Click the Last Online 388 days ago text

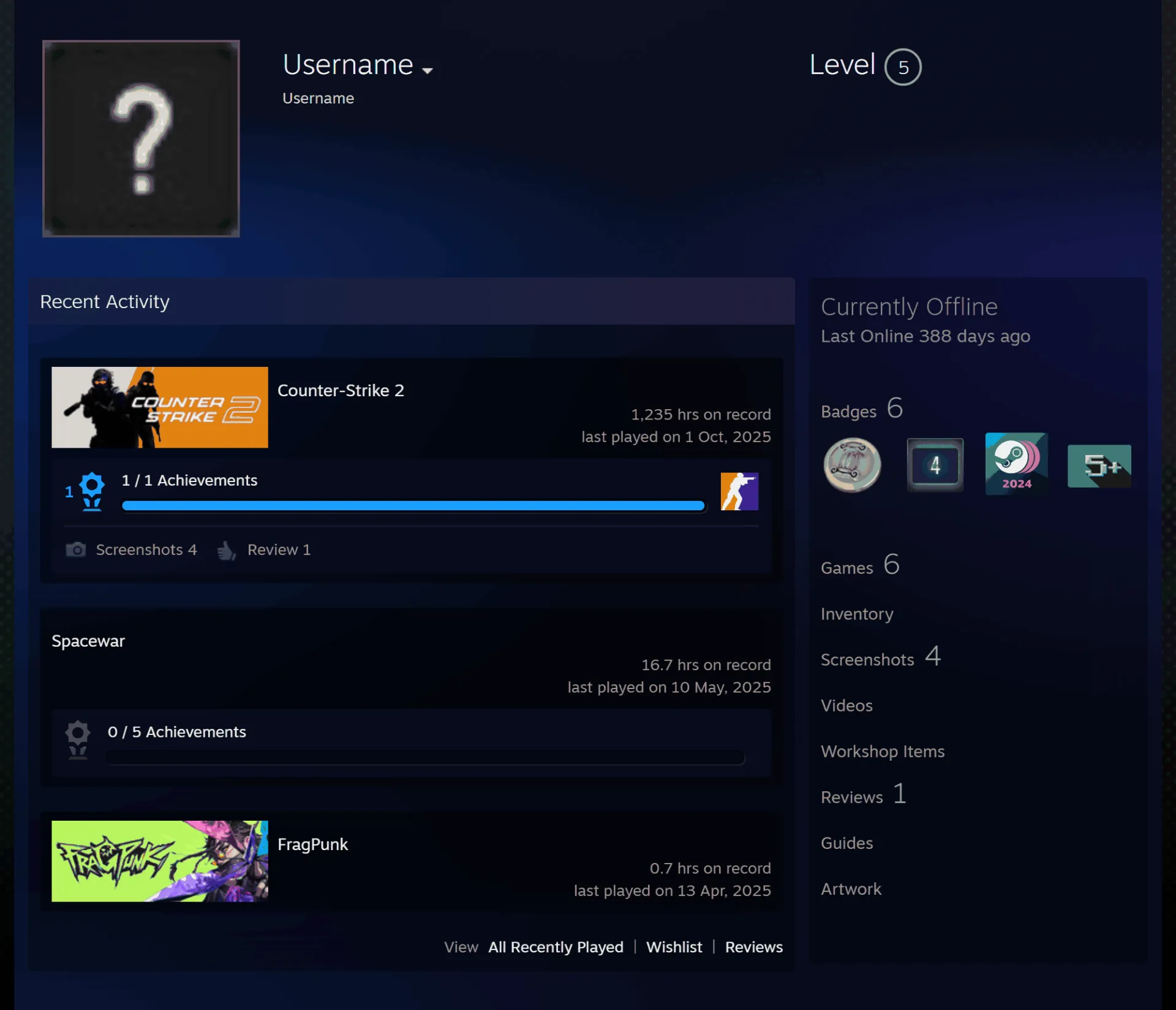(925, 336)
